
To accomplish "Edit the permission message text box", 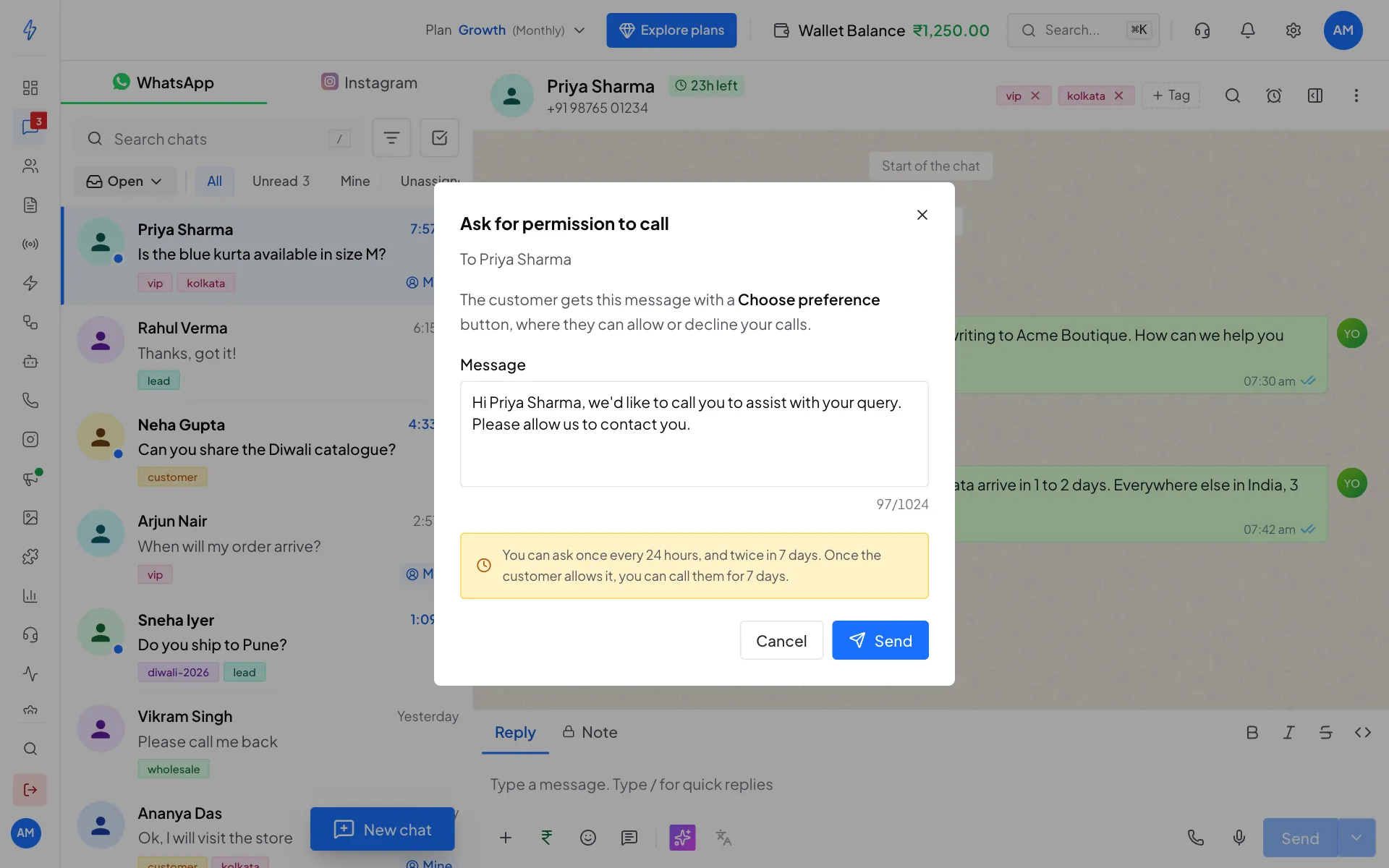I will (x=694, y=434).
